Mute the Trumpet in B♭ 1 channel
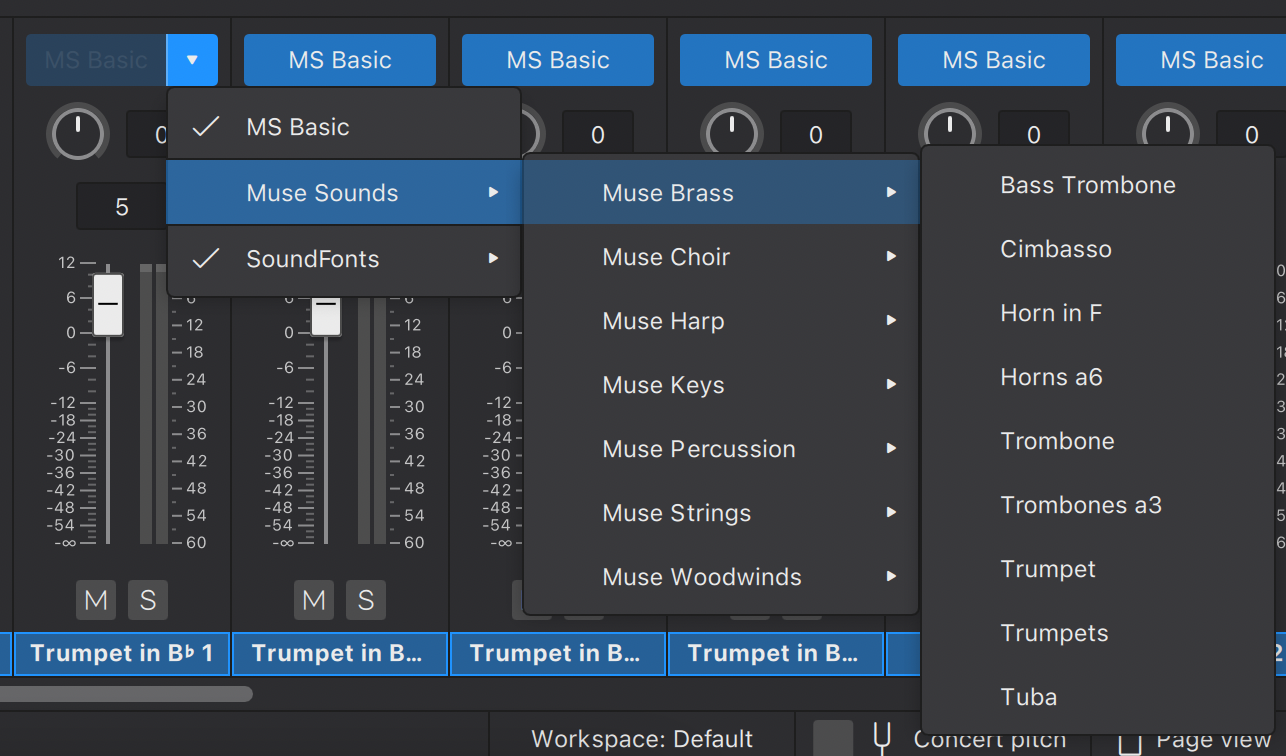The image size is (1286, 756). pos(96,600)
